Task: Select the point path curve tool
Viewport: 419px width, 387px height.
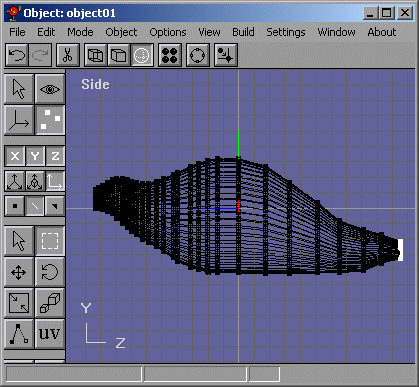Action: (19, 334)
